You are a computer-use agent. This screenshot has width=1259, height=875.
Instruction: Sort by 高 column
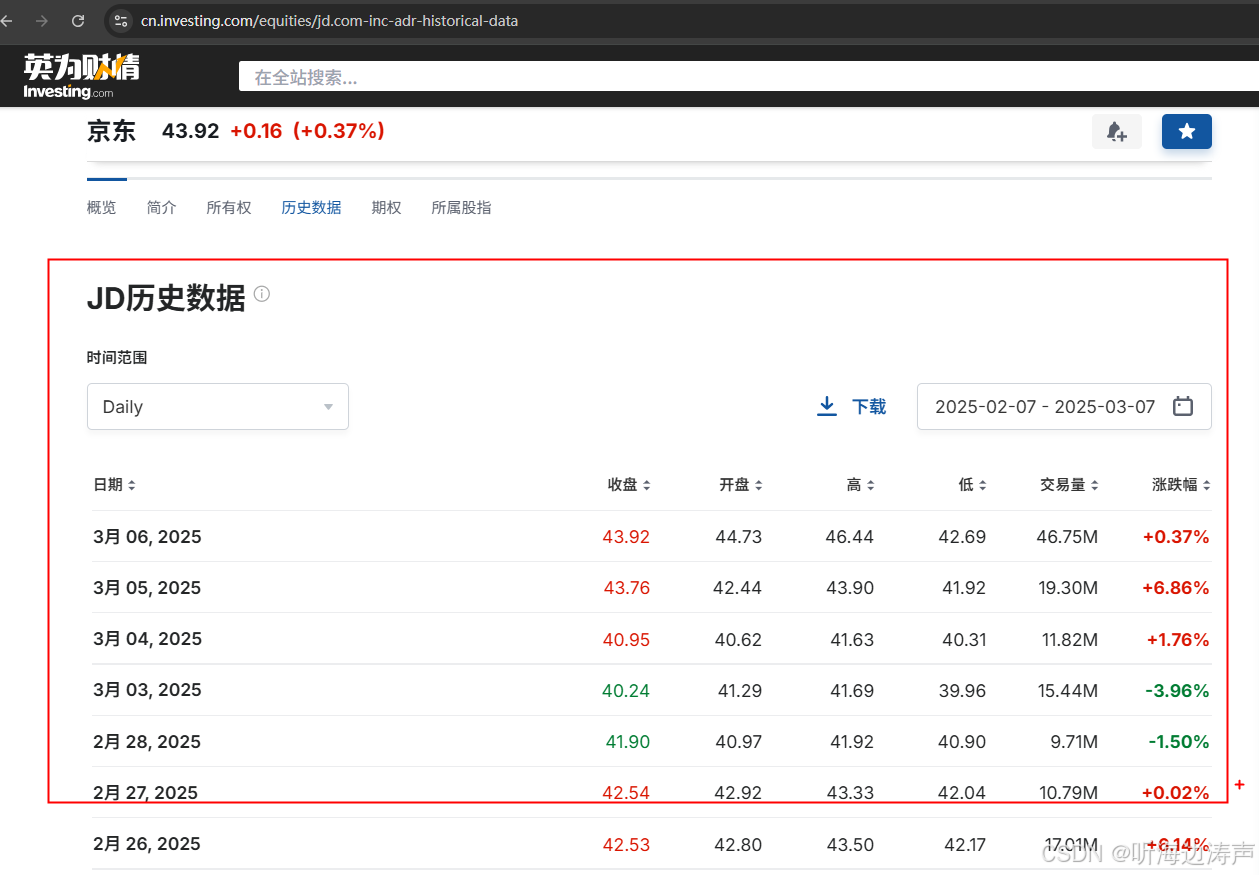click(861, 485)
